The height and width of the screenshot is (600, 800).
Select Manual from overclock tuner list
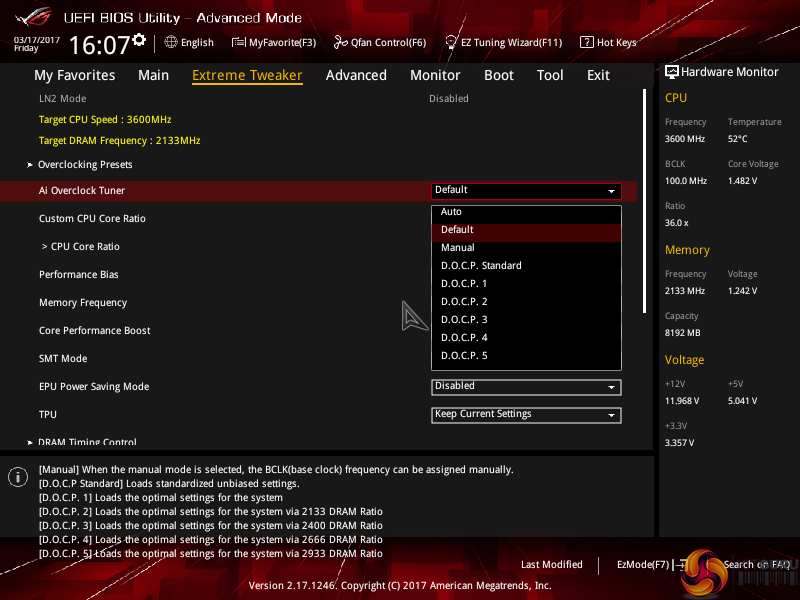pos(458,248)
